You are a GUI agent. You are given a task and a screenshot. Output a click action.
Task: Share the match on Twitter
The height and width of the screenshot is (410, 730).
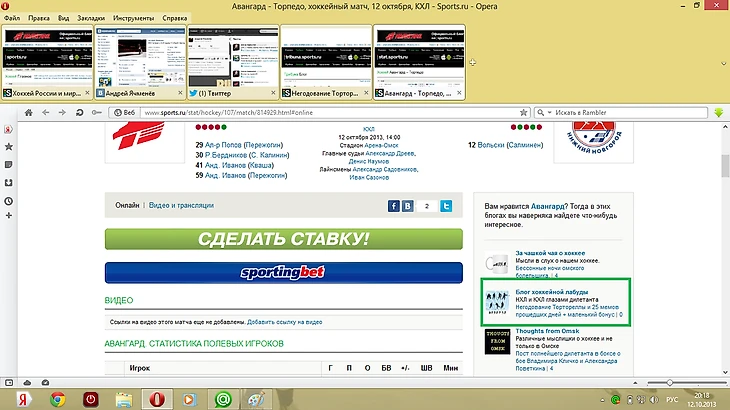click(x=446, y=206)
